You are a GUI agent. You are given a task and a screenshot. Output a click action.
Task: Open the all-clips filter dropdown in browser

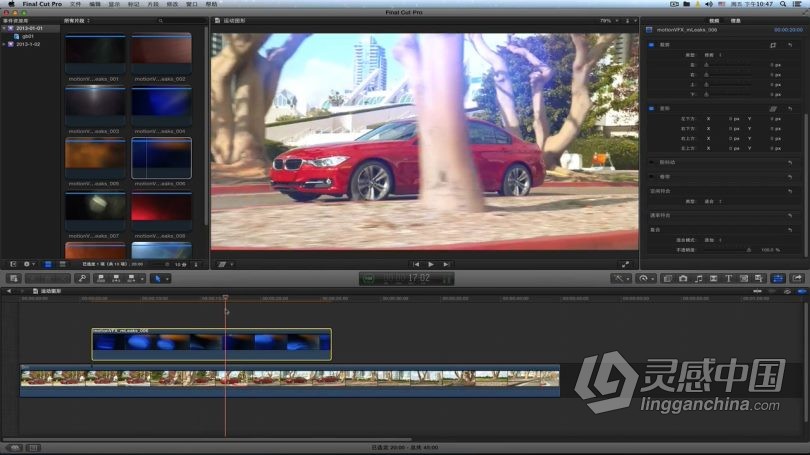tap(76, 21)
